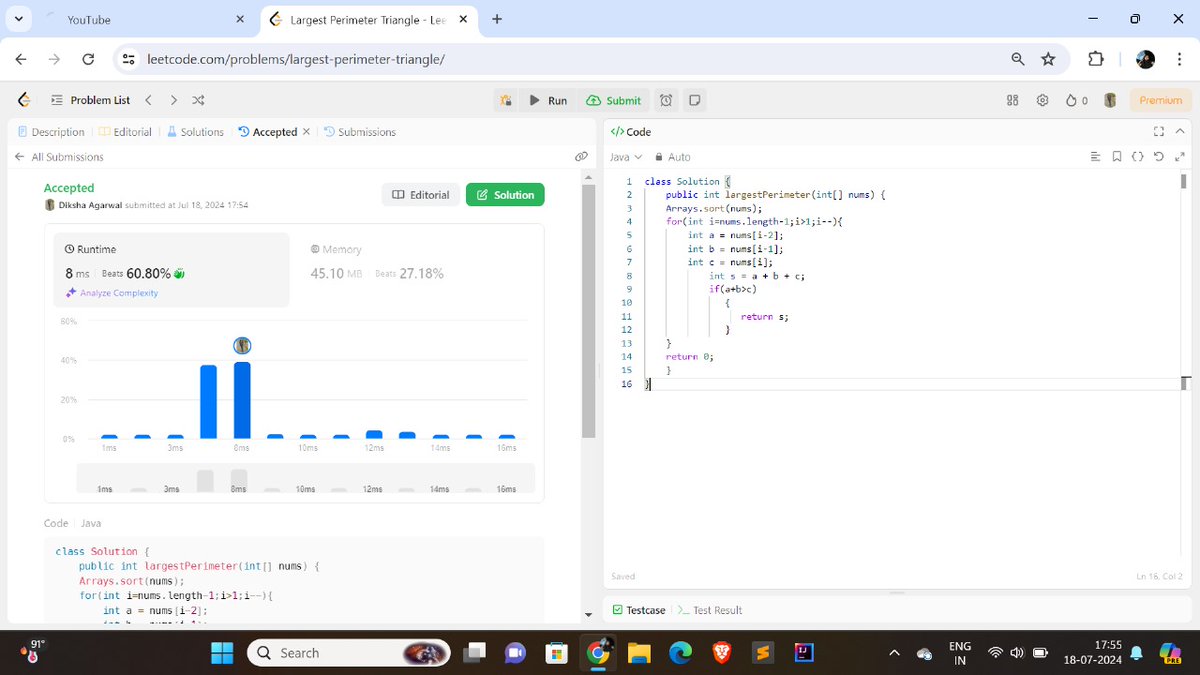The width and height of the screenshot is (1200, 675).
Task: Open the alarm clock timer icon
Action: point(666,100)
